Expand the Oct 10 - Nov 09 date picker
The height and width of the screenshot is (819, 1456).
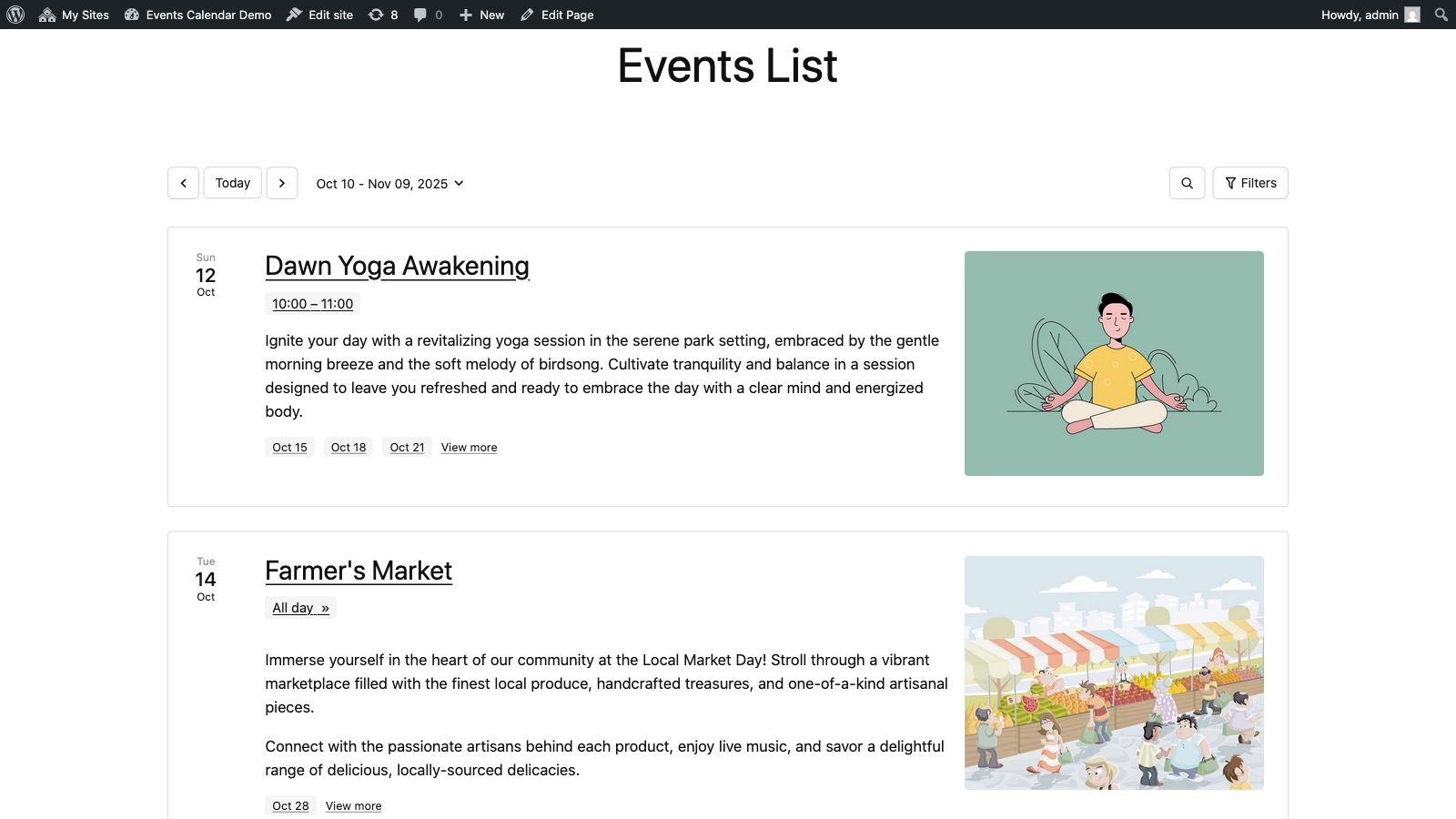point(390,184)
